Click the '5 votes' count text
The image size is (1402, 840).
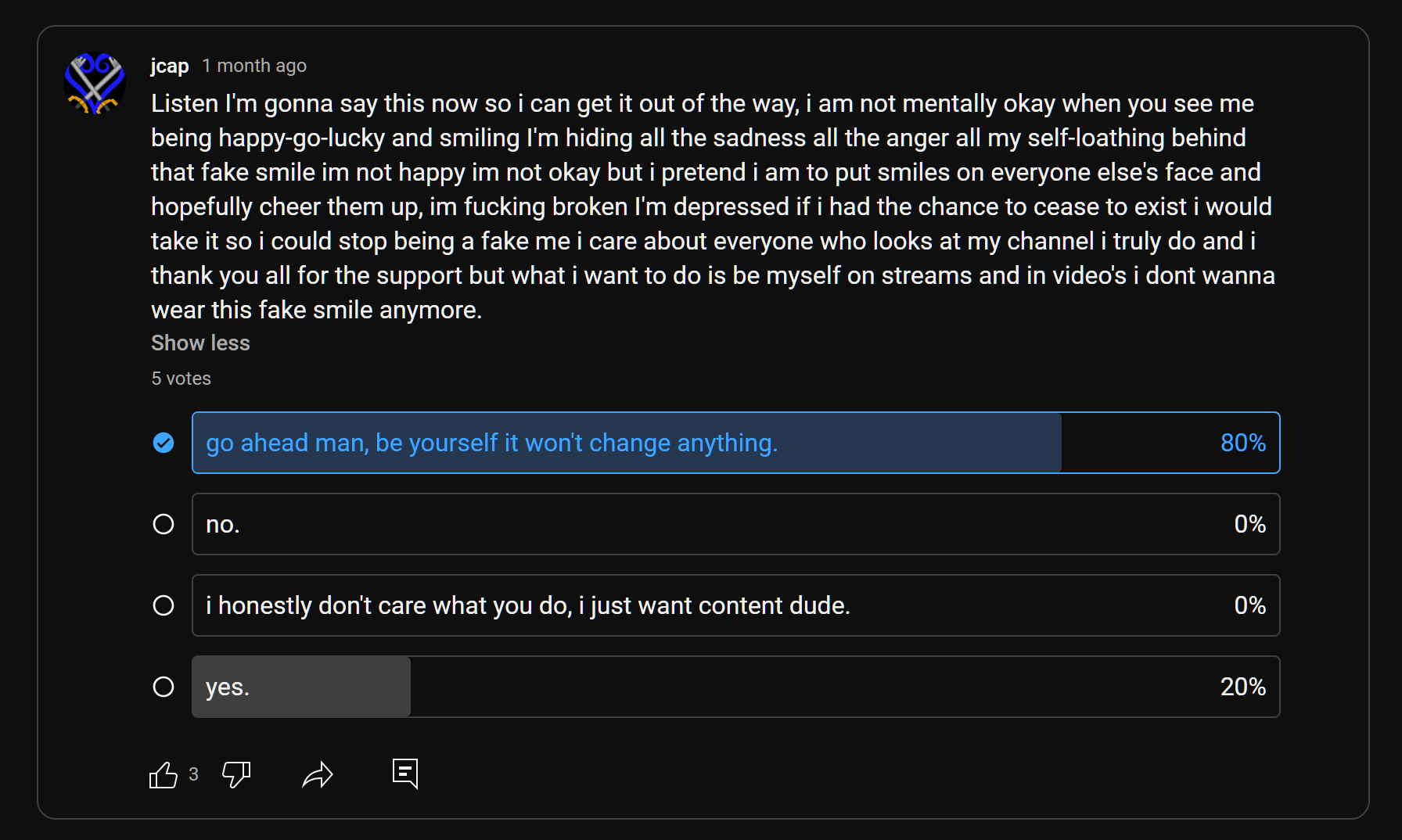[181, 379]
